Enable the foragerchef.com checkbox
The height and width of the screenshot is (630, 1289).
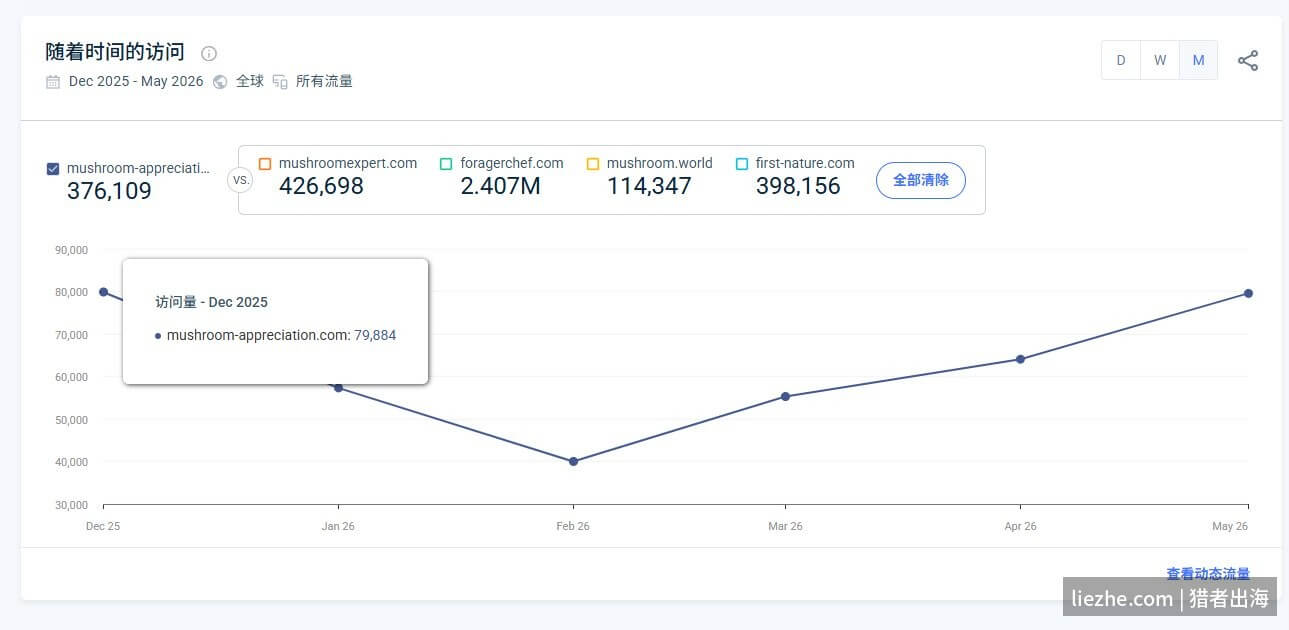(x=446, y=163)
